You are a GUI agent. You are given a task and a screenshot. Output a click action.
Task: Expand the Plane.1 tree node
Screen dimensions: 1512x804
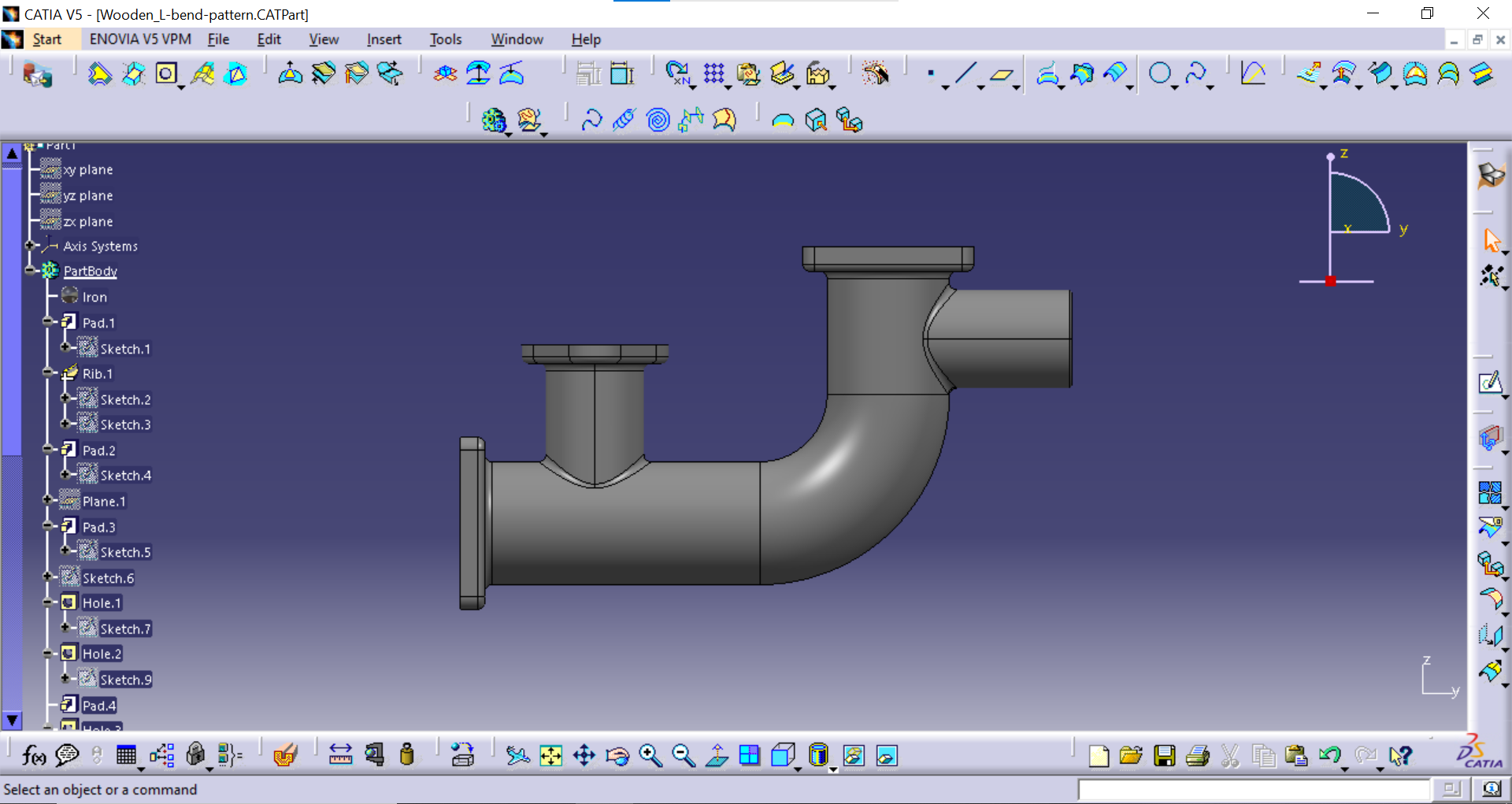coord(48,500)
